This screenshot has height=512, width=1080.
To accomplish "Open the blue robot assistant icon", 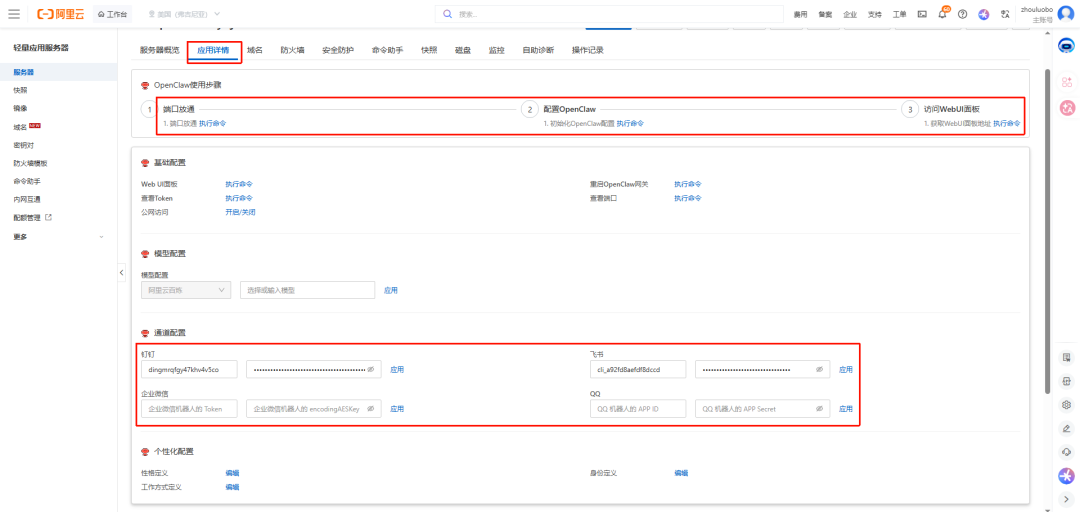I will (1066, 46).
